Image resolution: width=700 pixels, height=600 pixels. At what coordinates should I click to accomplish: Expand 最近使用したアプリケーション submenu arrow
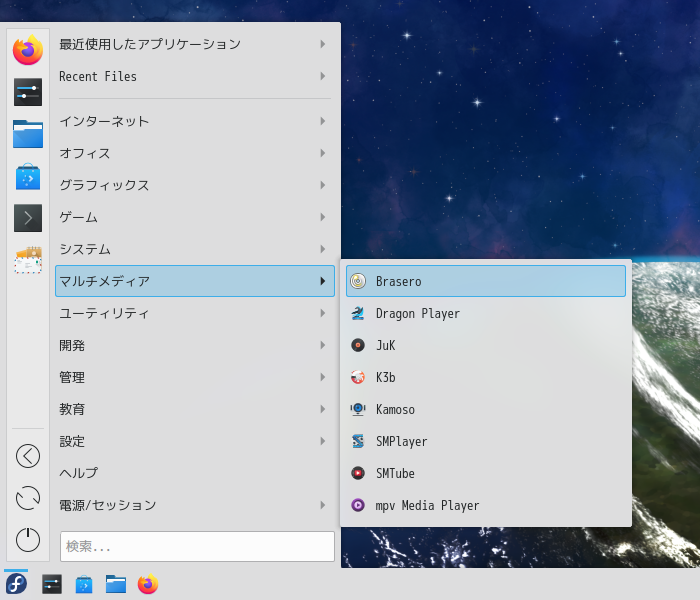point(323,44)
